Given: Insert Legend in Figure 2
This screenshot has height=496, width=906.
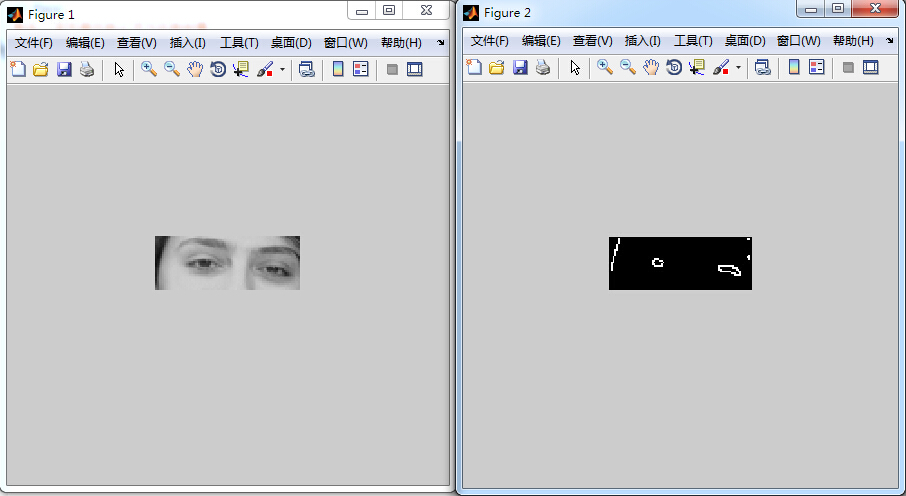Looking at the screenshot, I should click(816, 67).
